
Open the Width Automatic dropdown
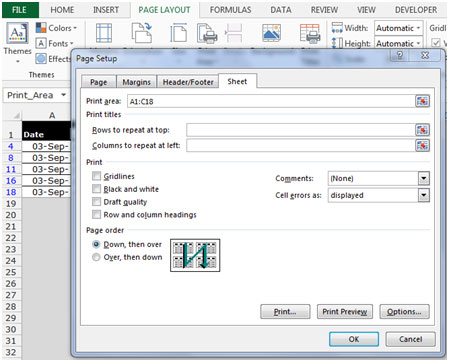tap(399, 28)
